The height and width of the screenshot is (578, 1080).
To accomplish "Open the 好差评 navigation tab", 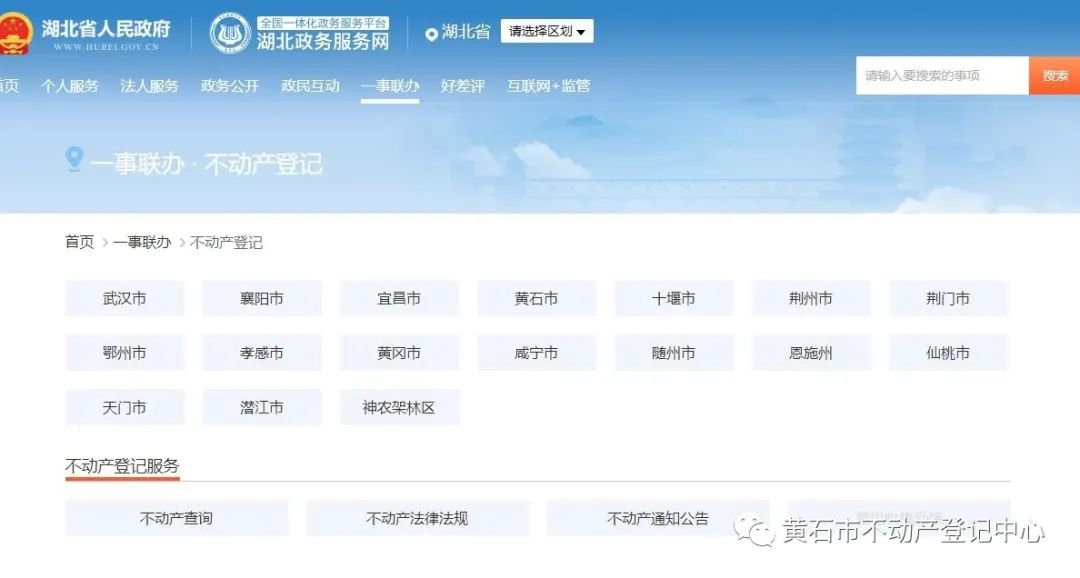I will click(462, 86).
